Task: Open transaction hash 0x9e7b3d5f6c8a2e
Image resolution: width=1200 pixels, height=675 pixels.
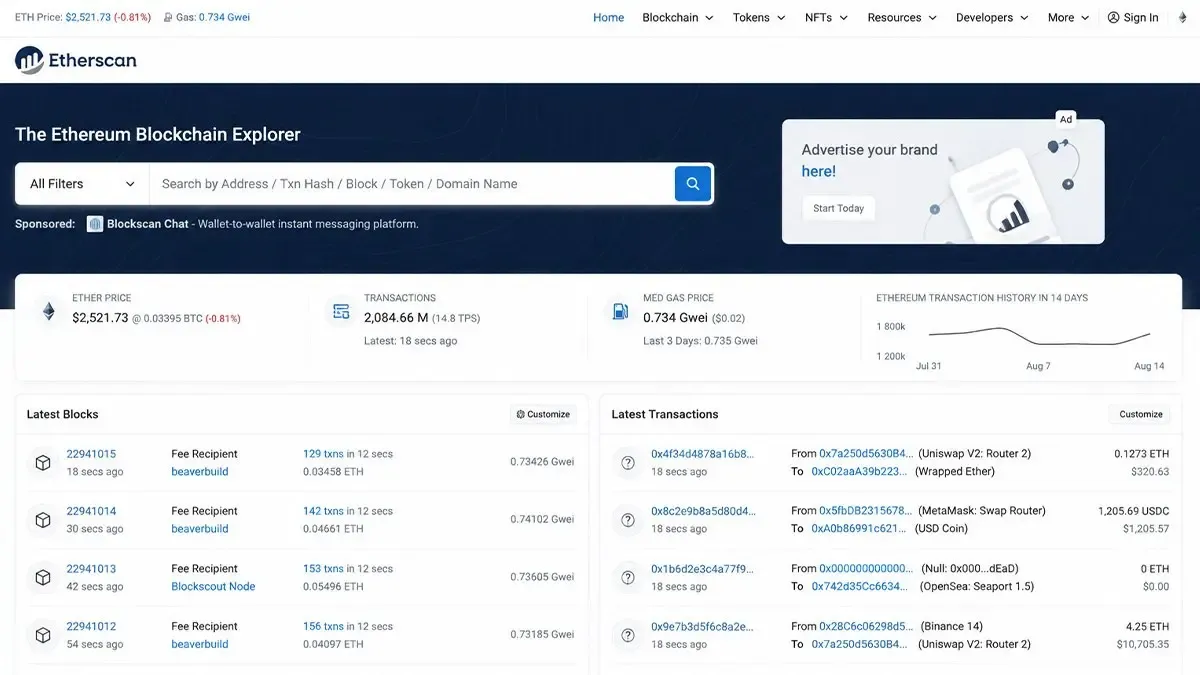Action: pos(702,627)
